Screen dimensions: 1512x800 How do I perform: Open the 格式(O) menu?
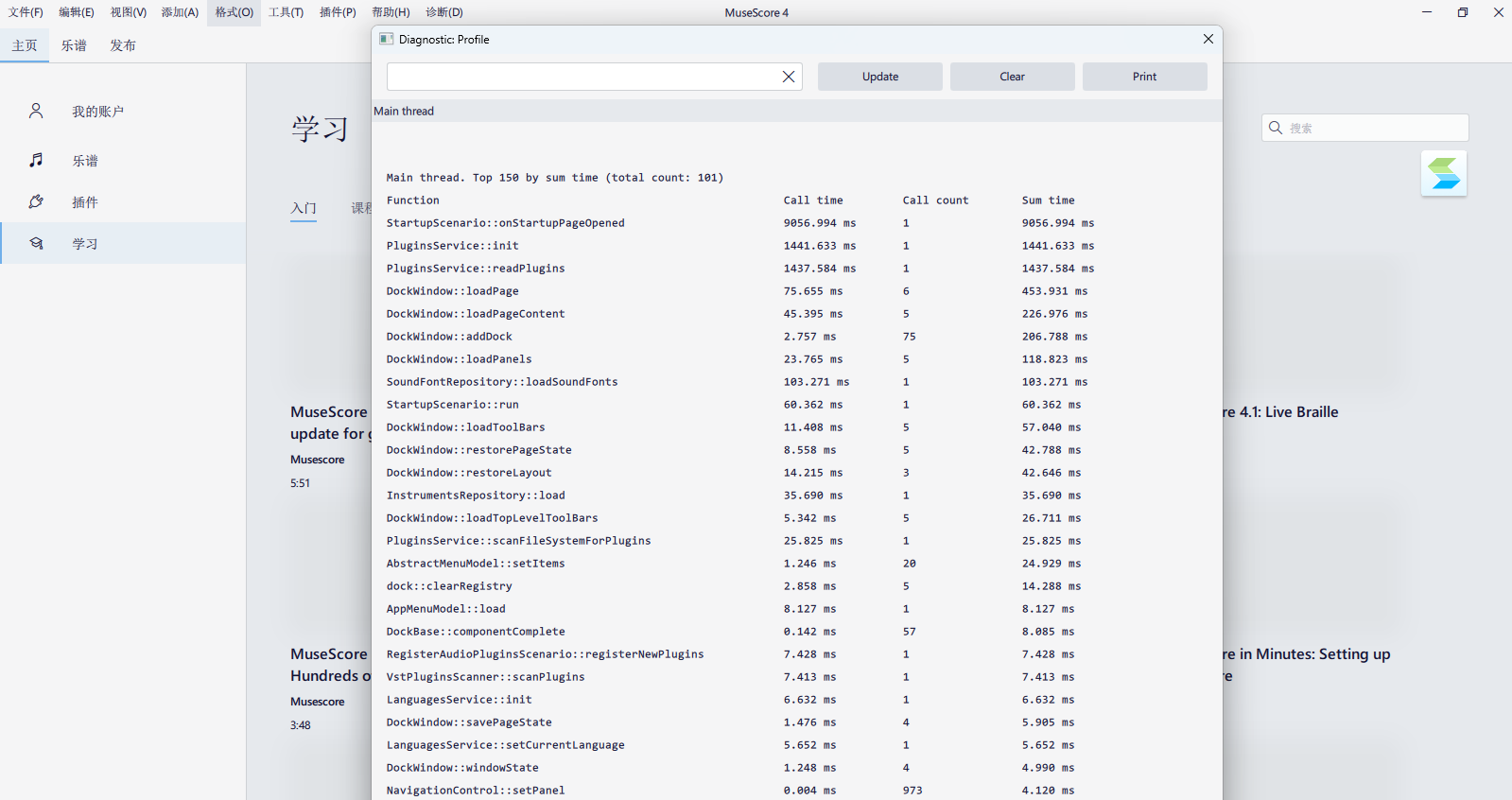[234, 12]
